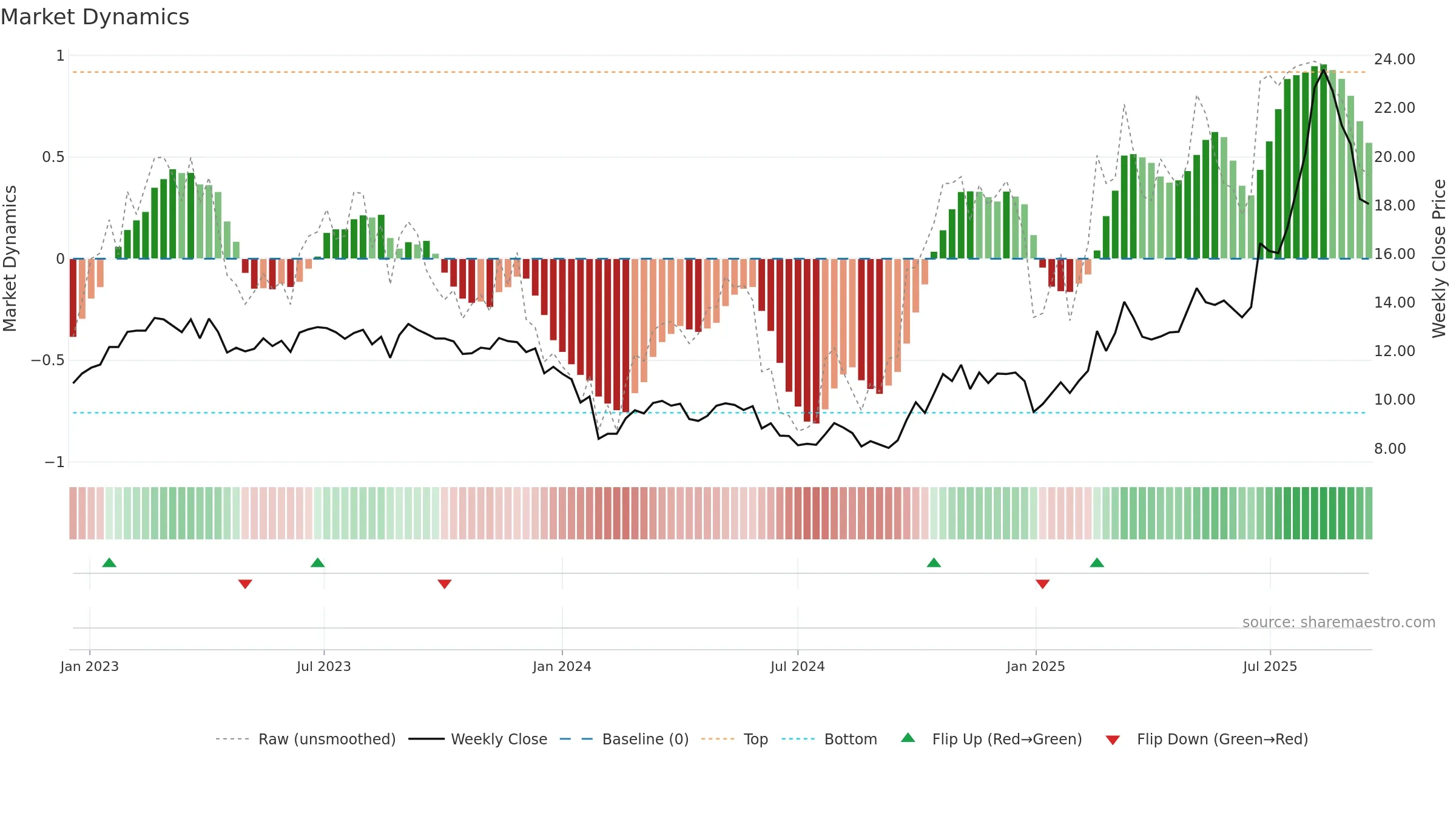Click the source: sharemaestro.com text

tap(1339, 622)
